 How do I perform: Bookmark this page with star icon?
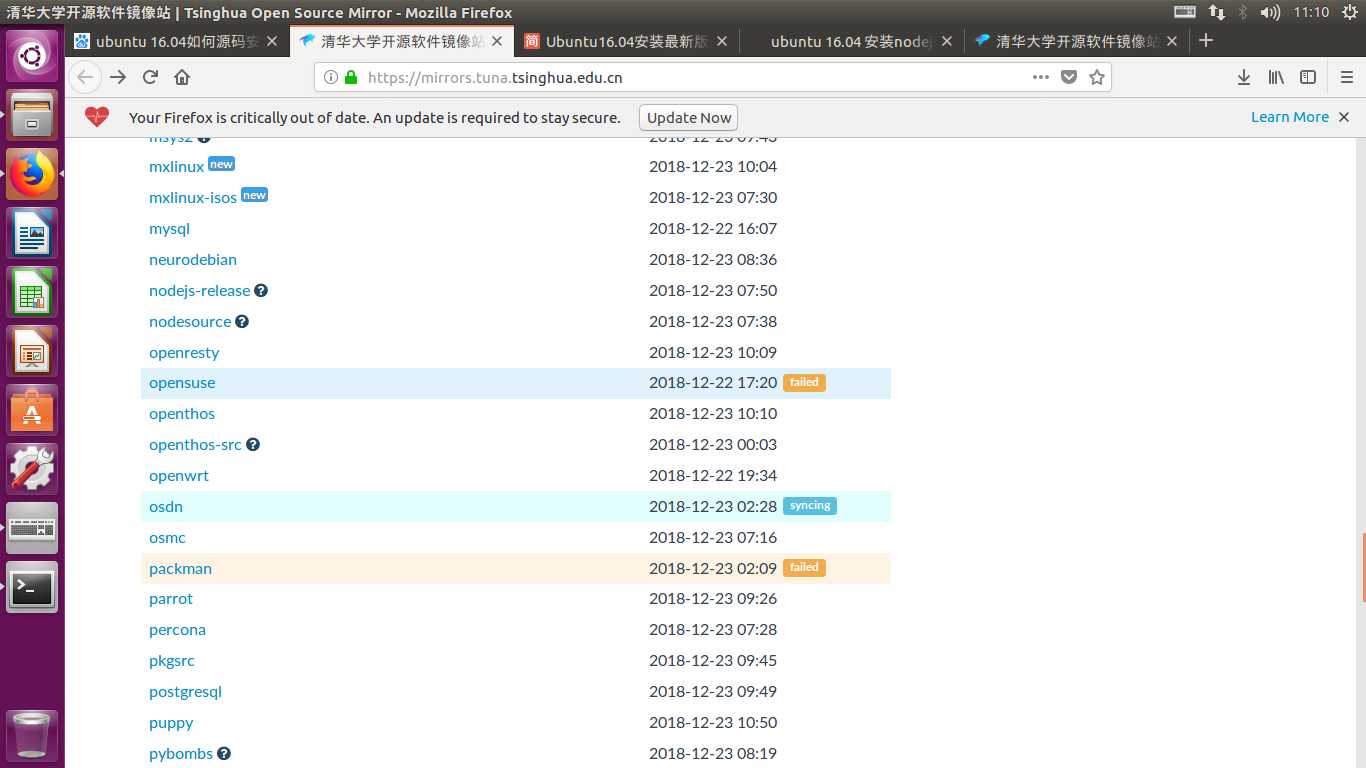point(1097,77)
